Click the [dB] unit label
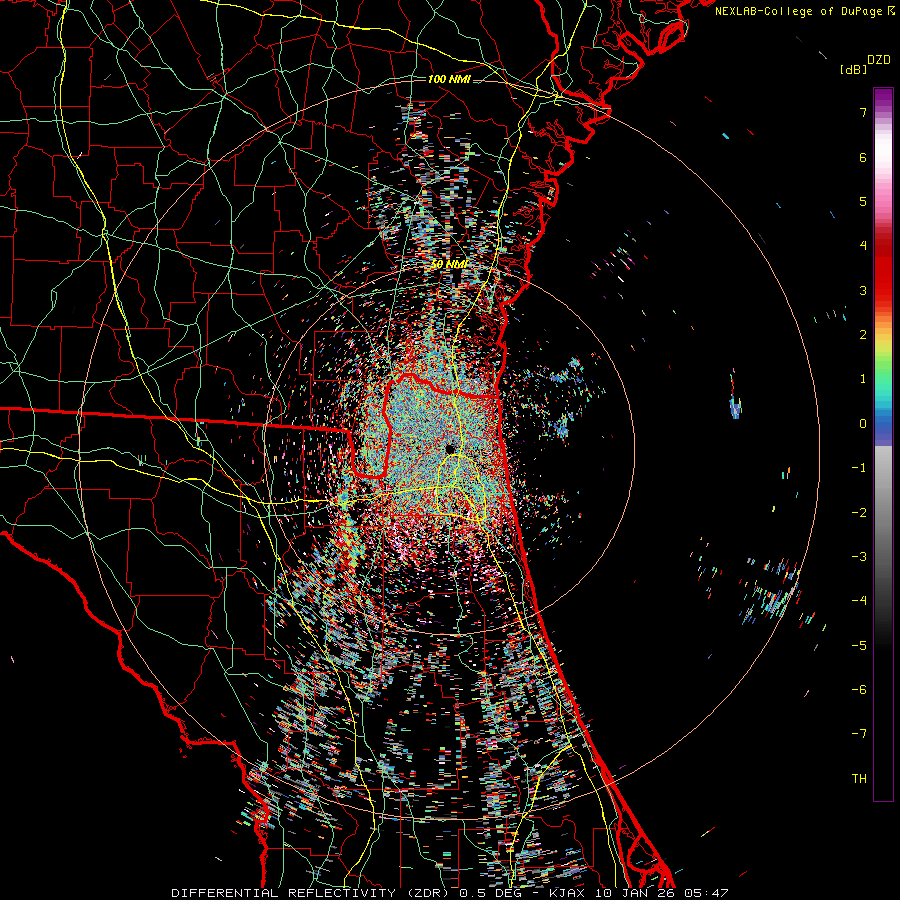The width and height of the screenshot is (900, 900). click(x=853, y=69)
